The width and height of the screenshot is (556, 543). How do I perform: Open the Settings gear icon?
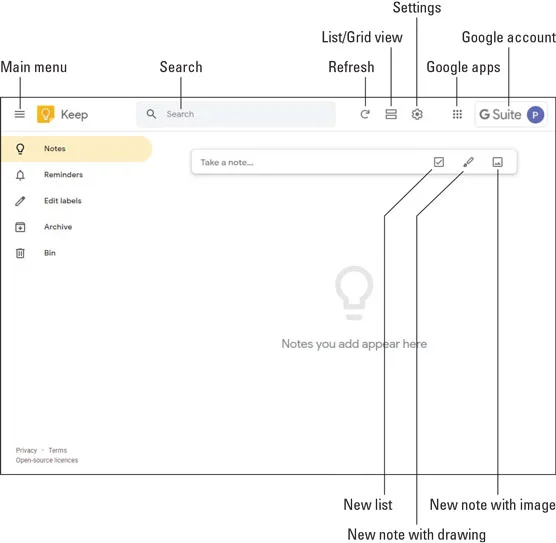point(417,114)
